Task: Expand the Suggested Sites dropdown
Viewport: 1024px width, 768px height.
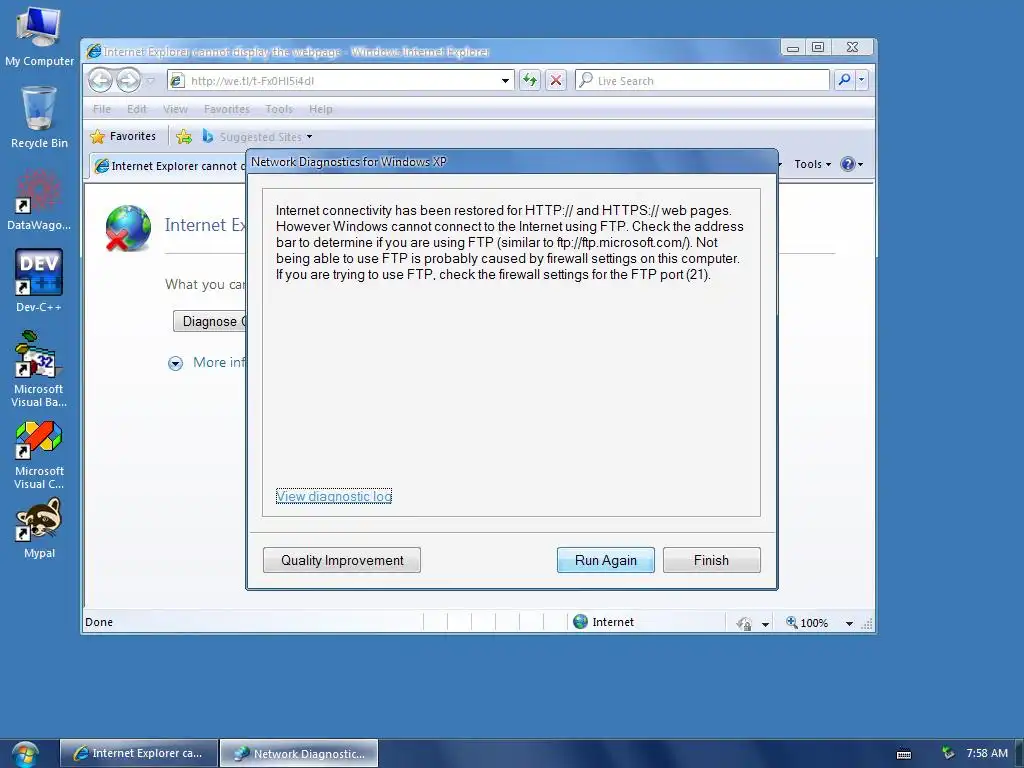Action: (x=310, y=137)
